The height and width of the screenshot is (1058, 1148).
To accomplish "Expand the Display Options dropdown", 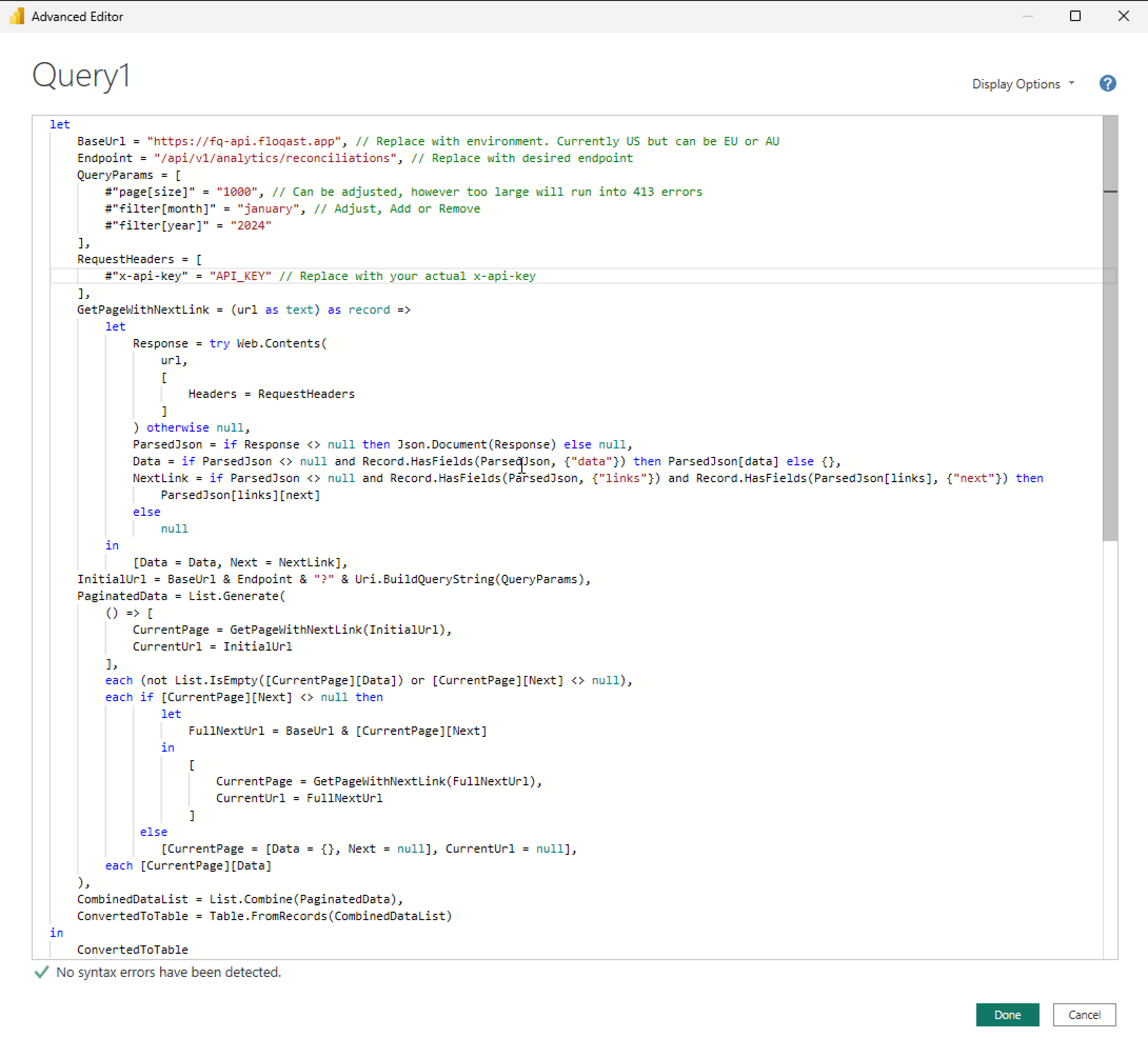I will [x=1023, y=84].
